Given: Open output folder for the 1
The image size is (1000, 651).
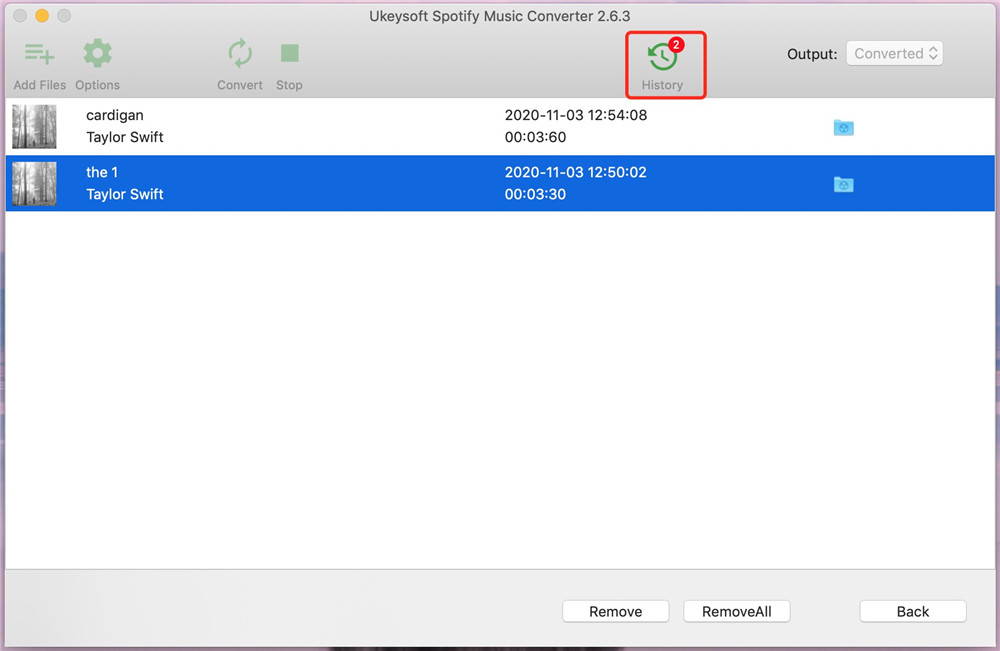Looking at the screenshot, I should coord(843,184).
